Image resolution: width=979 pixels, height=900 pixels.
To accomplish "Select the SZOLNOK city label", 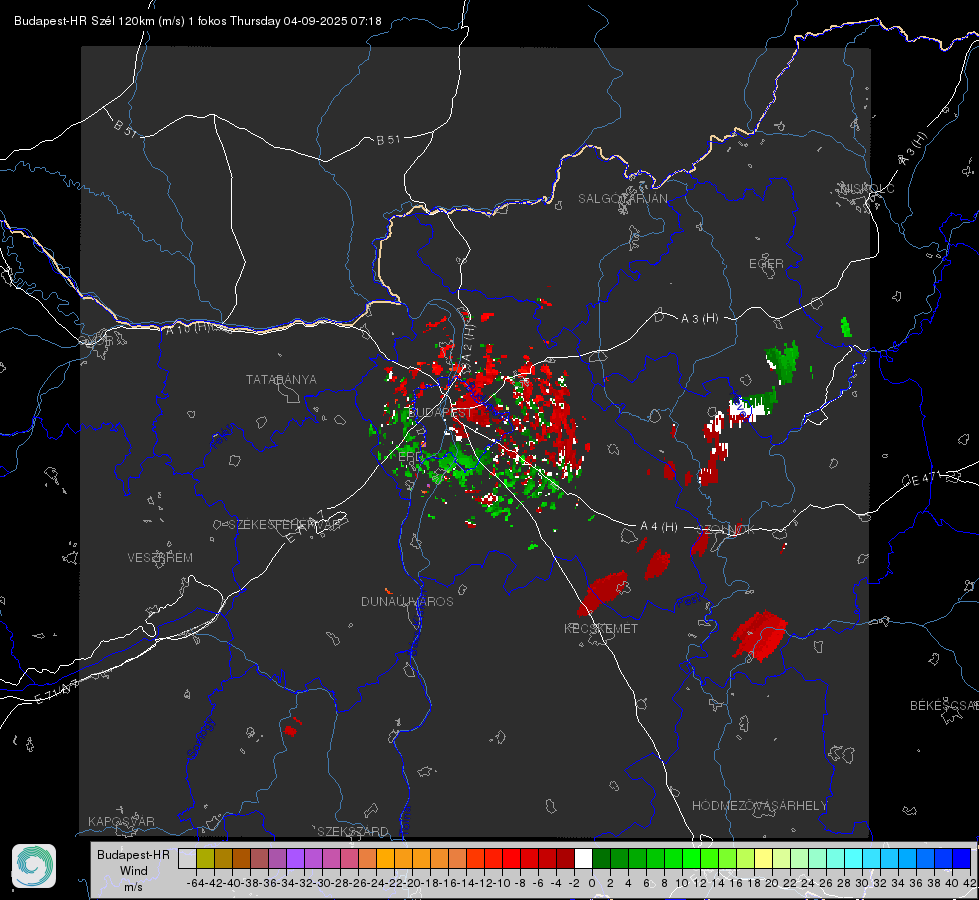I will 726,530.
